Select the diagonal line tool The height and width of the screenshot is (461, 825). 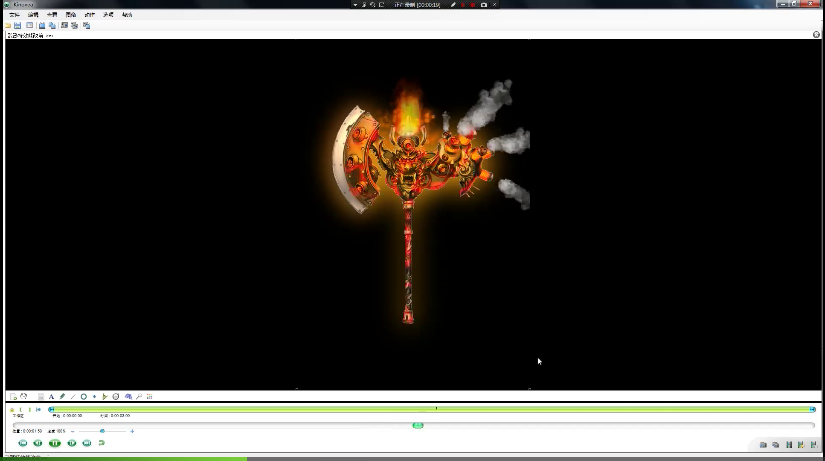coord(73,396)
